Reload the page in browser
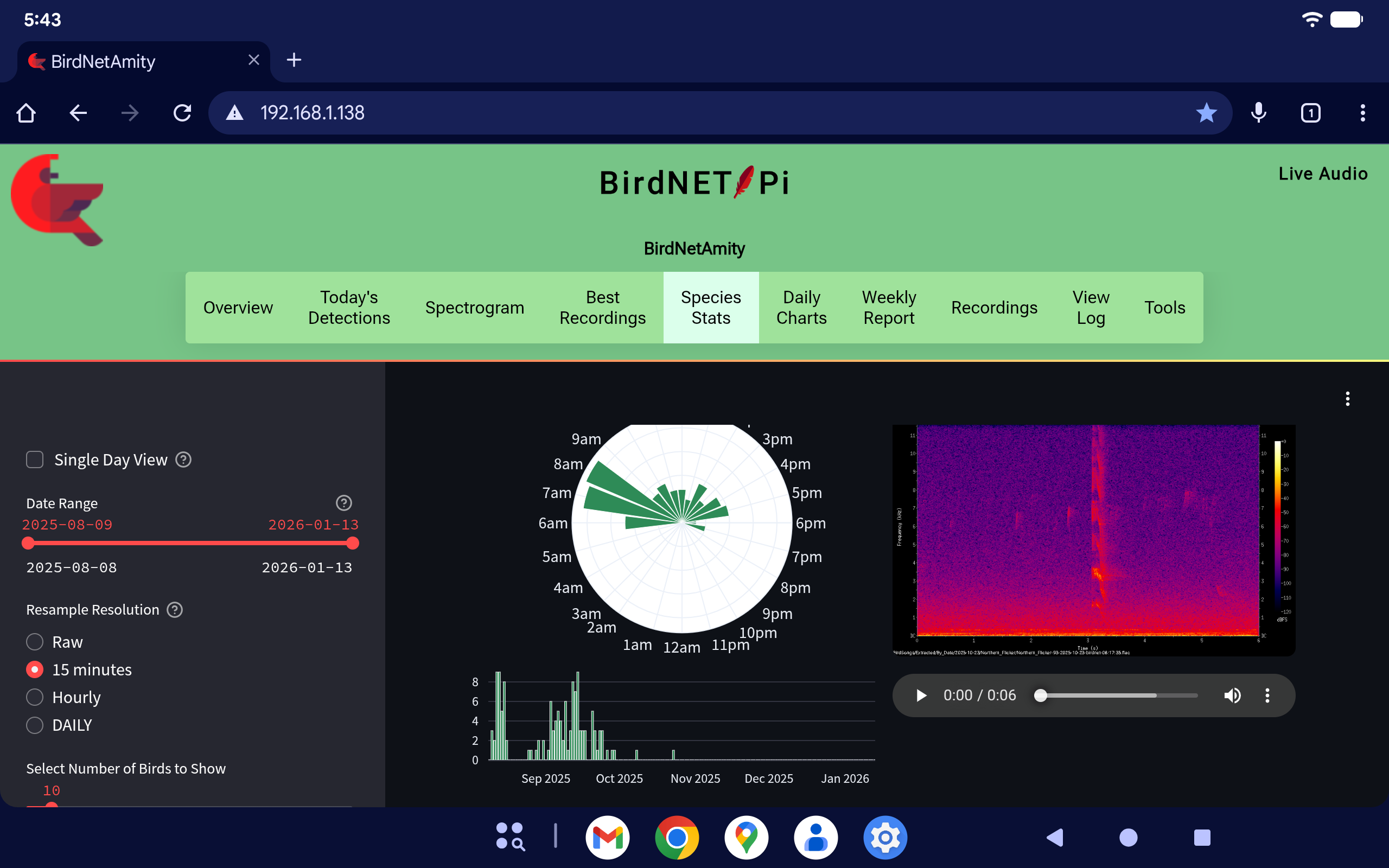Image resolution: width=1389 pixels, height=868 pixels. coord(182,112)
